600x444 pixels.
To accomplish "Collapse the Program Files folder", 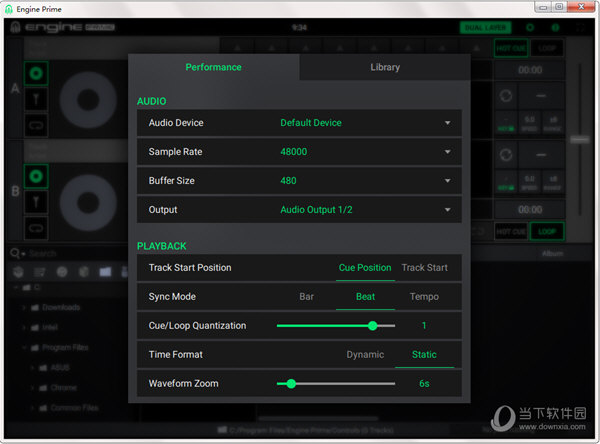I will [x=24, y=348].
